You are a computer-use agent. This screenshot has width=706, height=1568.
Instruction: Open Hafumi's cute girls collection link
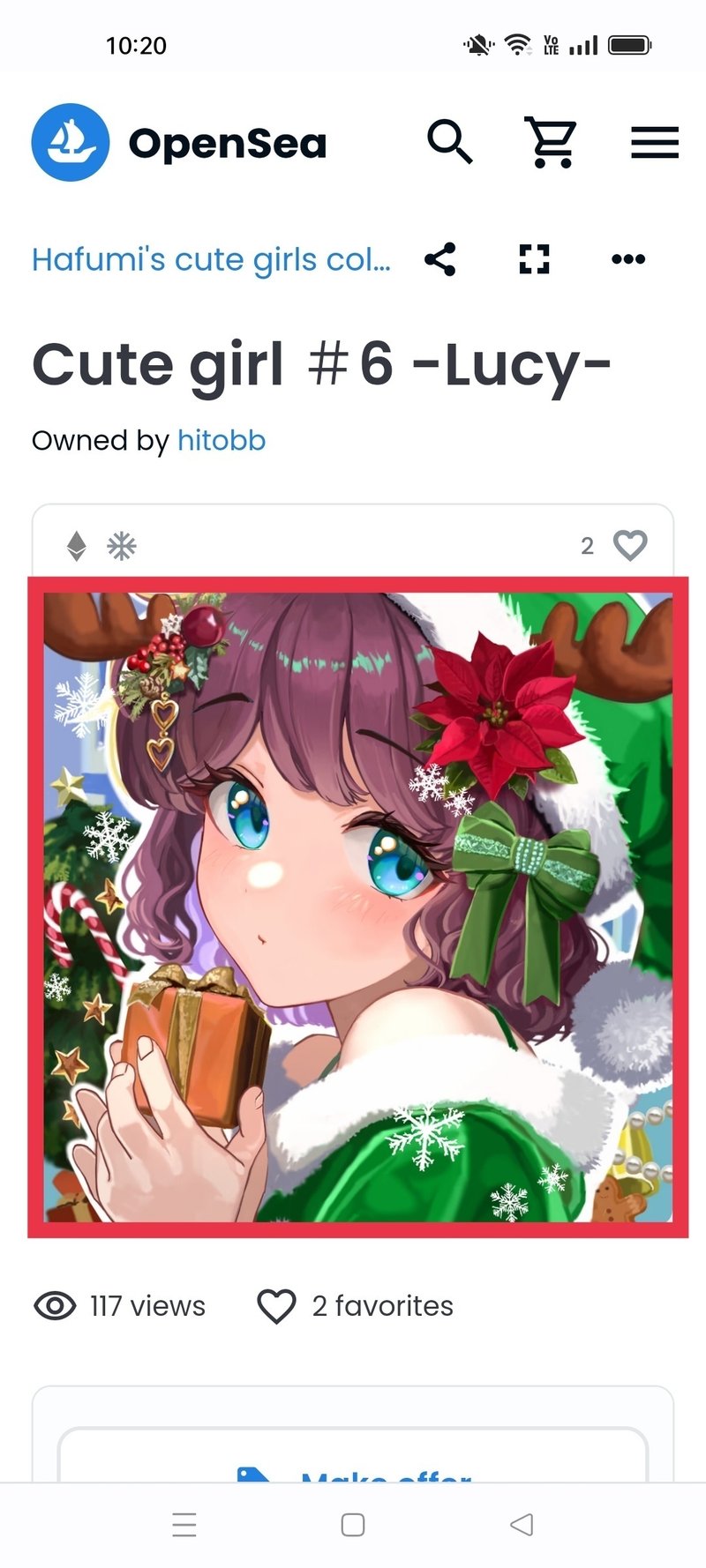tap(211, 260)
